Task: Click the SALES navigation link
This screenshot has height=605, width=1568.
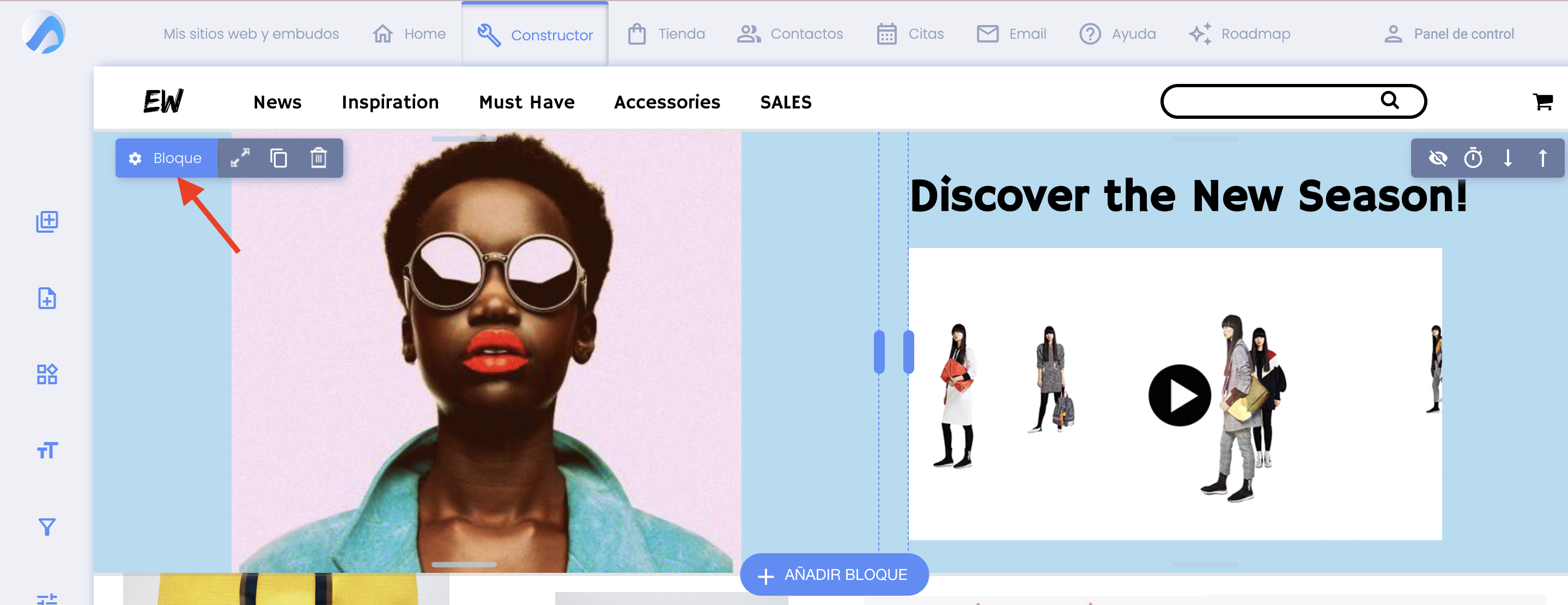Action: pyautogui.click(x=786, y=102)
